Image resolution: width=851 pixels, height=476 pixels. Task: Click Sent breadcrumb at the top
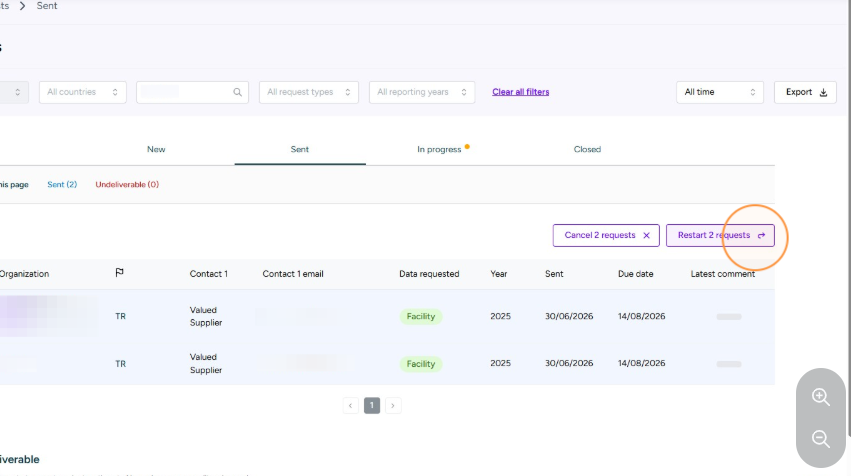[x=47, y=6]
